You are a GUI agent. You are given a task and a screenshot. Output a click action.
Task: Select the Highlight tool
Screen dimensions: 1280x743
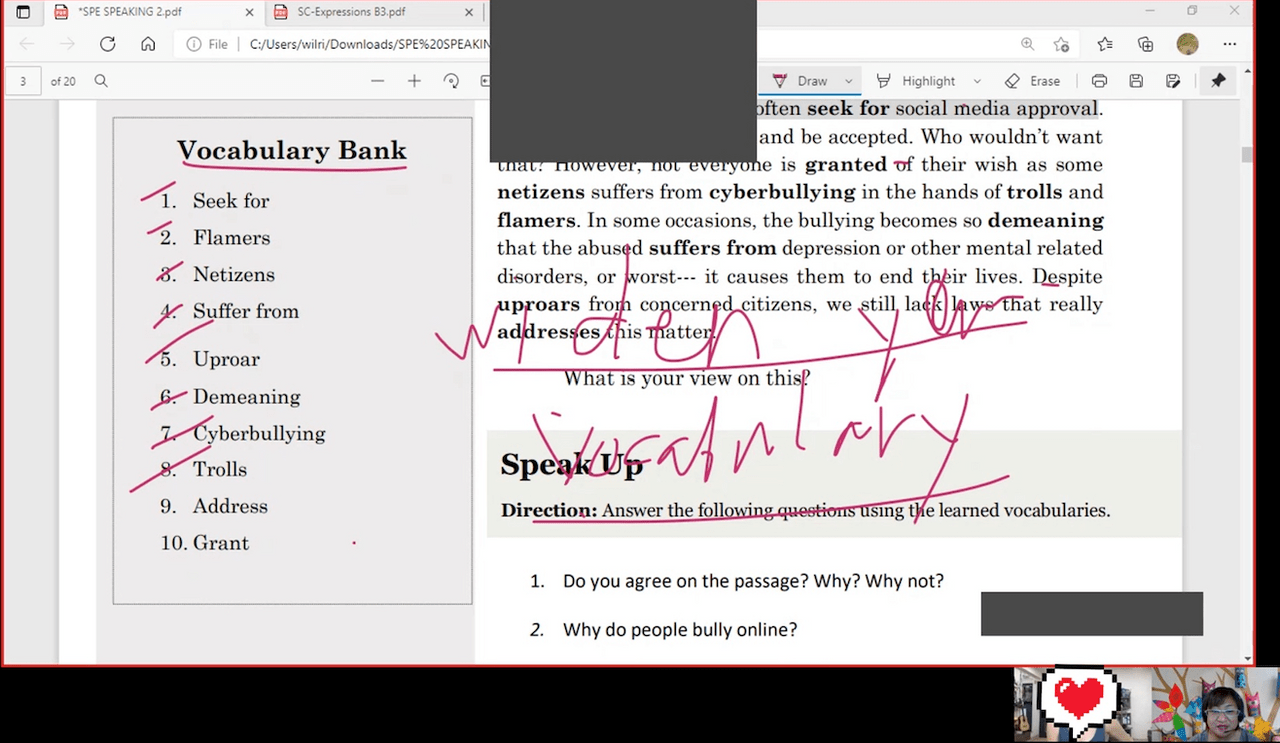[x=917, y=81]
